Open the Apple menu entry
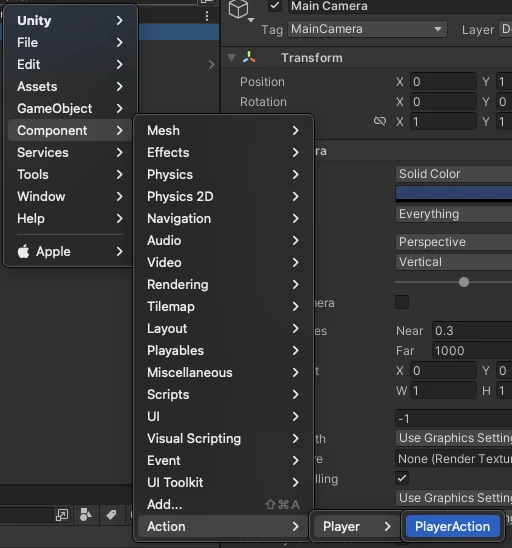Screen dimensions: 512x548 pyautogui.click(x=70, y=252)
